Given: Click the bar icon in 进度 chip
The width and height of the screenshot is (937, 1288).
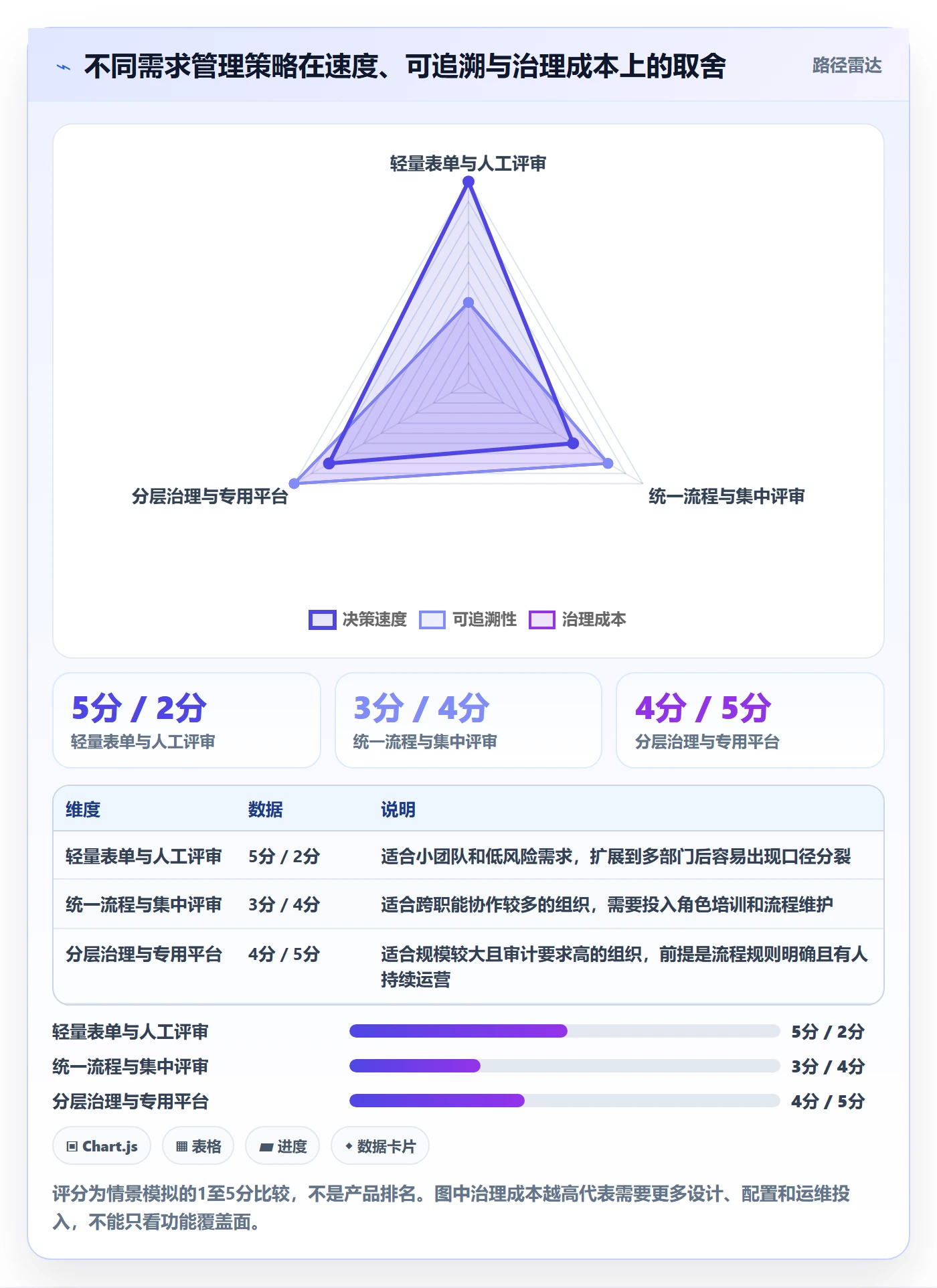Looking at the screenshot, I should click(266, 1147).
